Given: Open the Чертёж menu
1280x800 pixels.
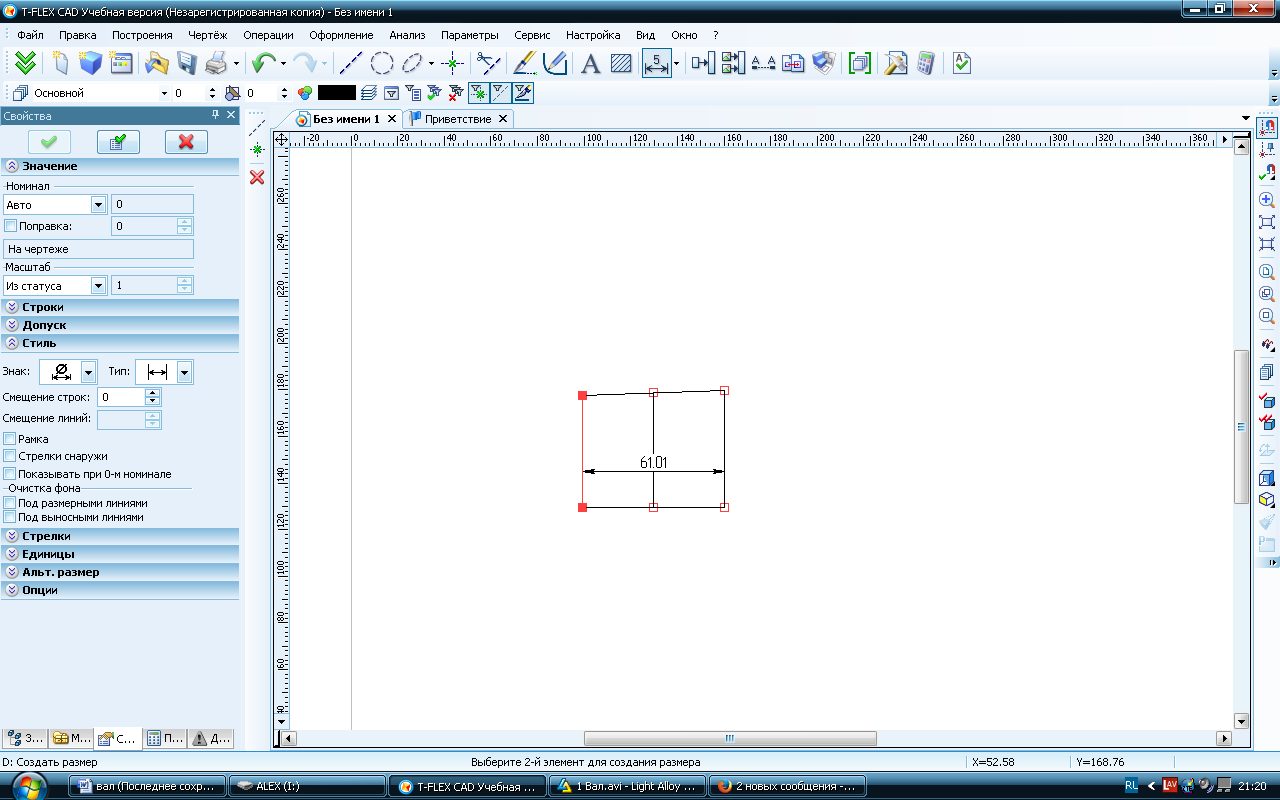Looking at the screenshot, I should tap(208, 35).
